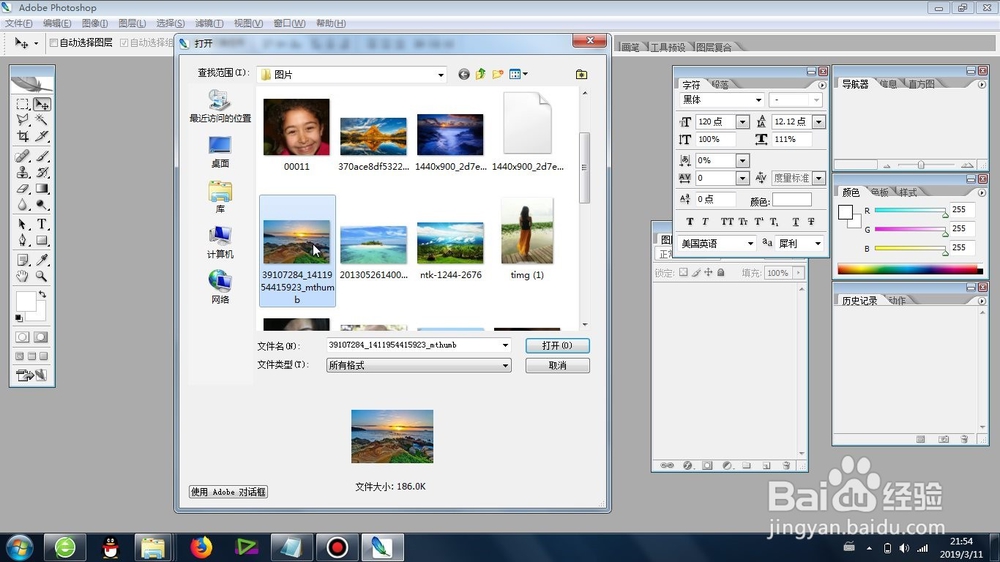Select the Shape rectangle tool
Viewport: 1000px width, 562px height.
(42, 240)
